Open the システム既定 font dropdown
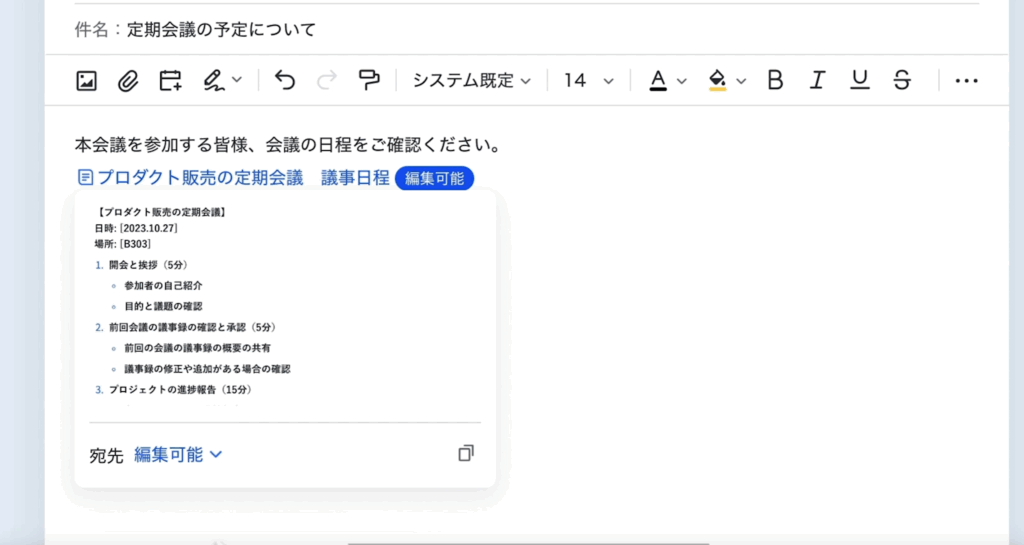This screenshot has width=1024, height=545. tap(472, 81)
